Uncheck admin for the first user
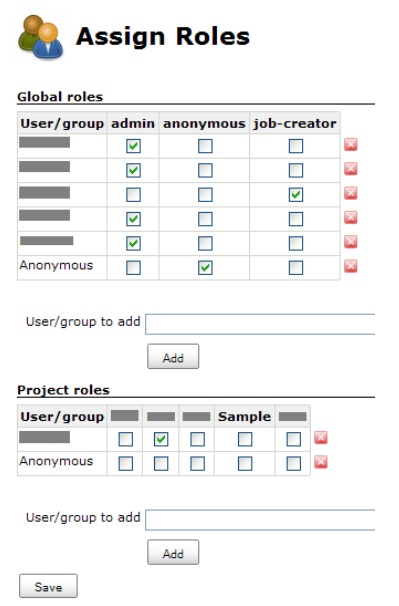Viewport: 399px width, 606px height. (133, 146)
